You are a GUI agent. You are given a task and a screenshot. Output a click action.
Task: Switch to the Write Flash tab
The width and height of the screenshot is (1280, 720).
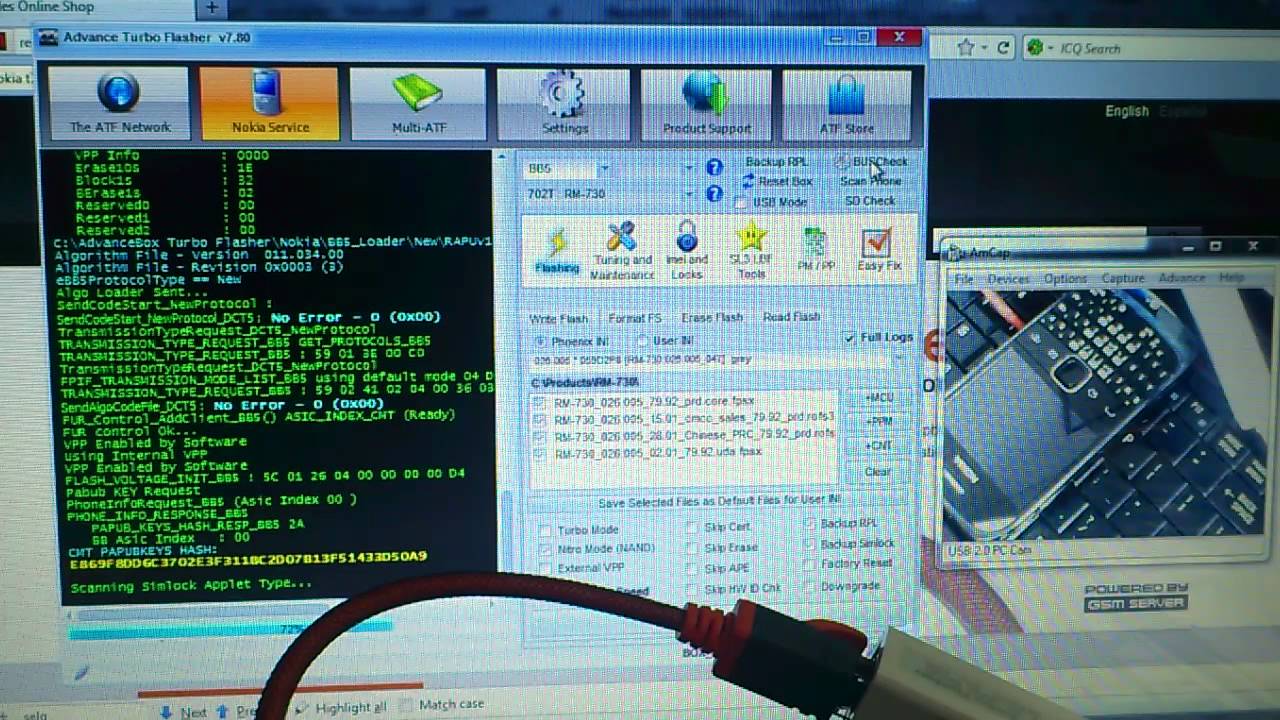[x=558, y=318]
